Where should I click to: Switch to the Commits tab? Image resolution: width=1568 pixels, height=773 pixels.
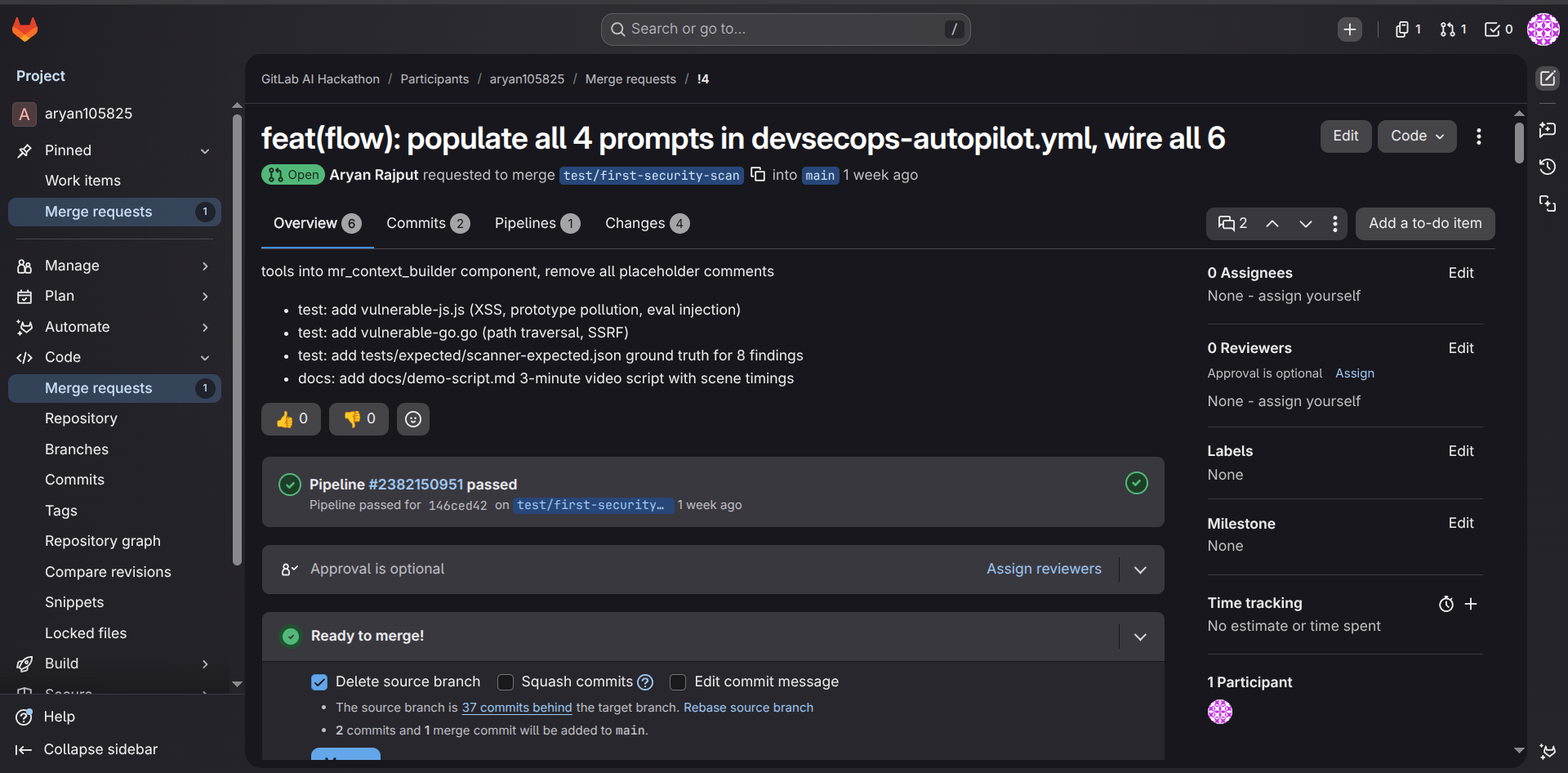pos(428,224)
